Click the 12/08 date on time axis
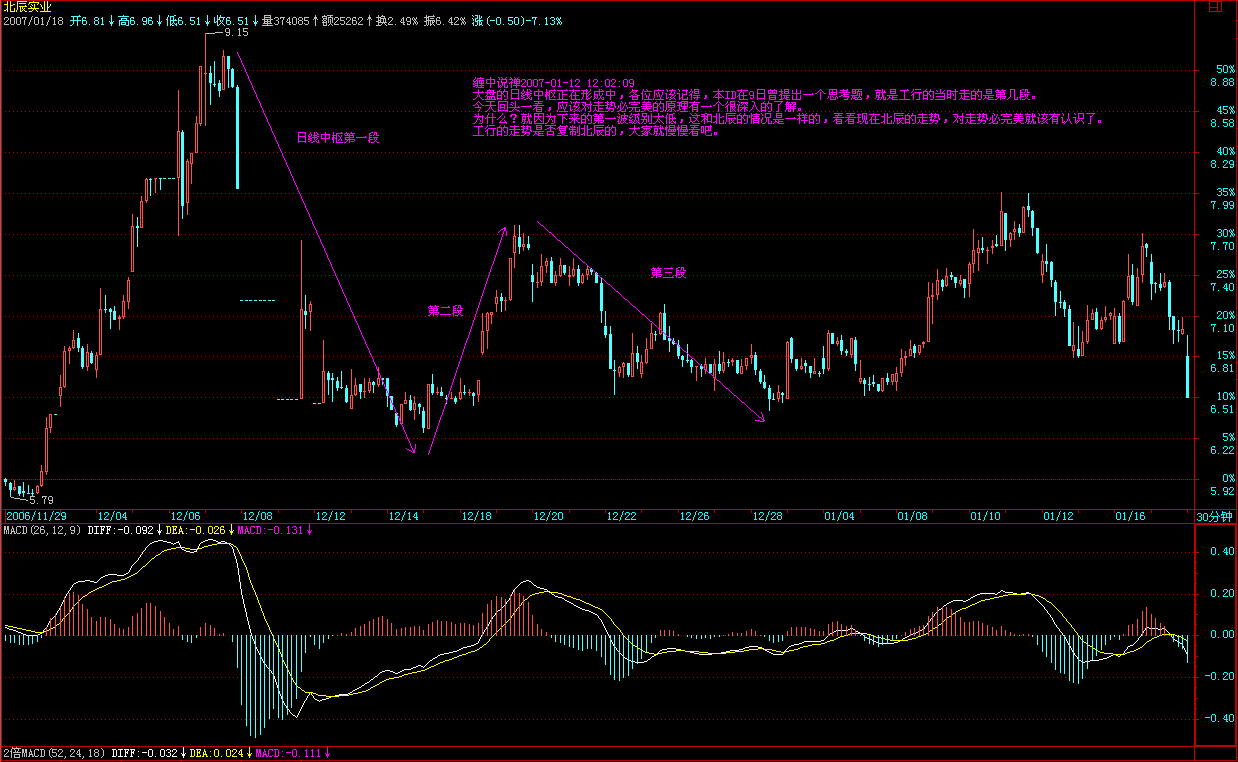The image size is (1238, 762). (258, 516)
